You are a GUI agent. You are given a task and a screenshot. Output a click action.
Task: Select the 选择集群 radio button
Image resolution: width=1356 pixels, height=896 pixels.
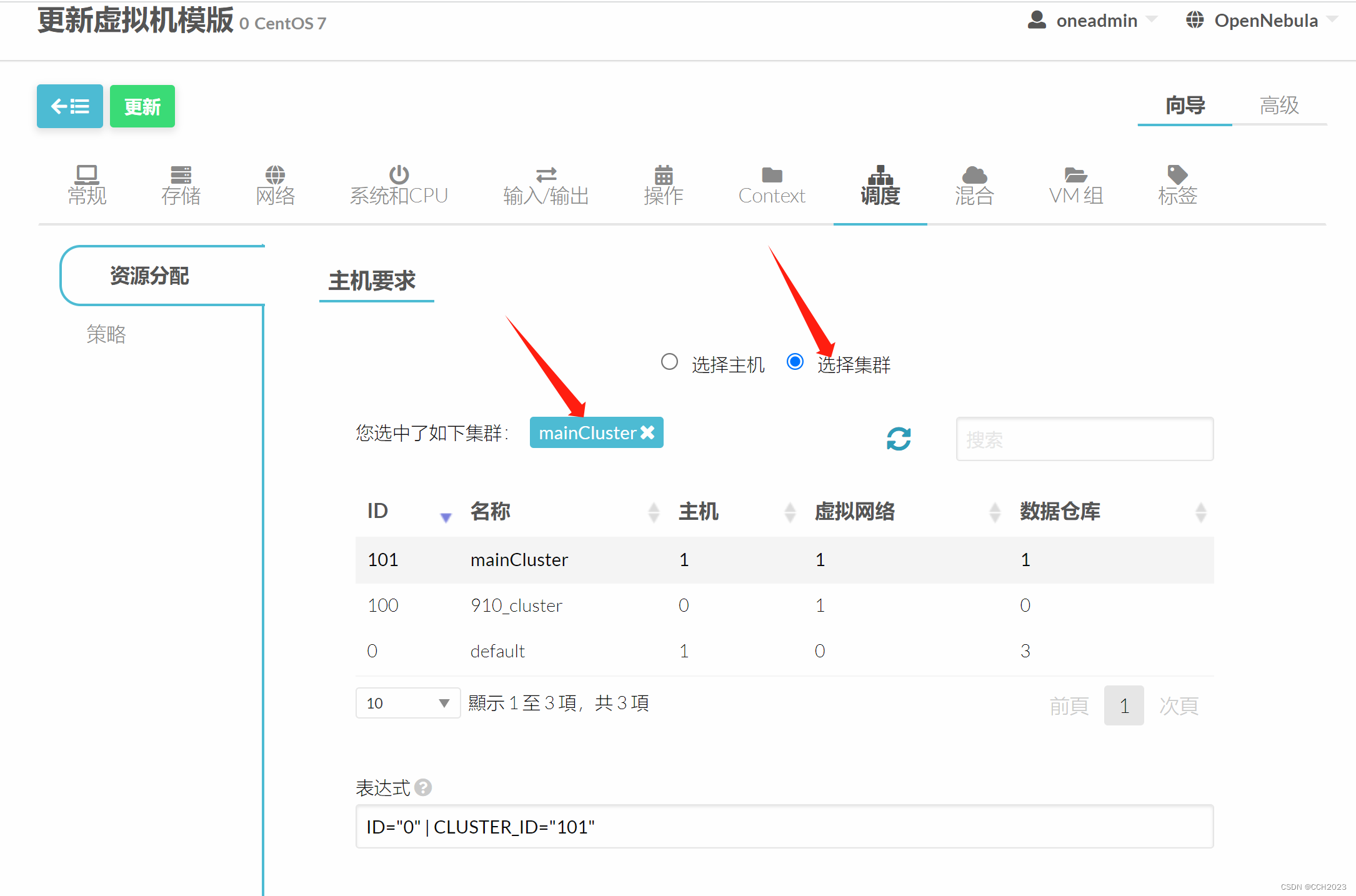click(x=795, y=362)
